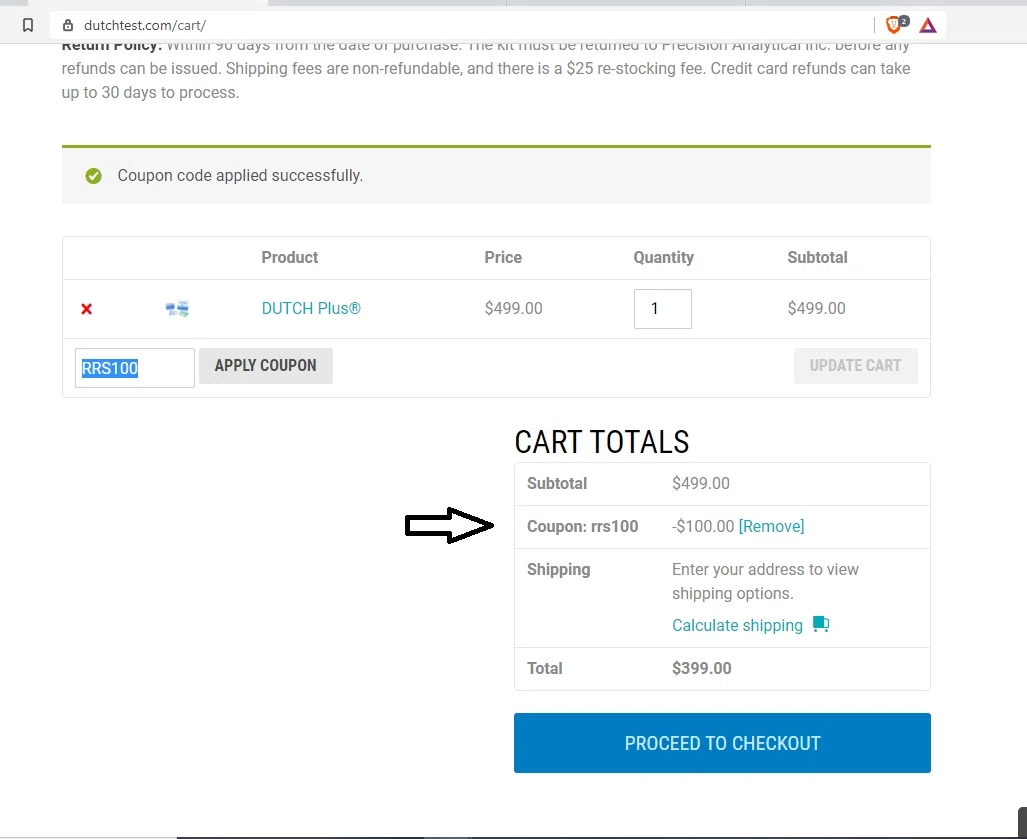
Task: Open the DUTCH Plus® product link
Action: 311,308
